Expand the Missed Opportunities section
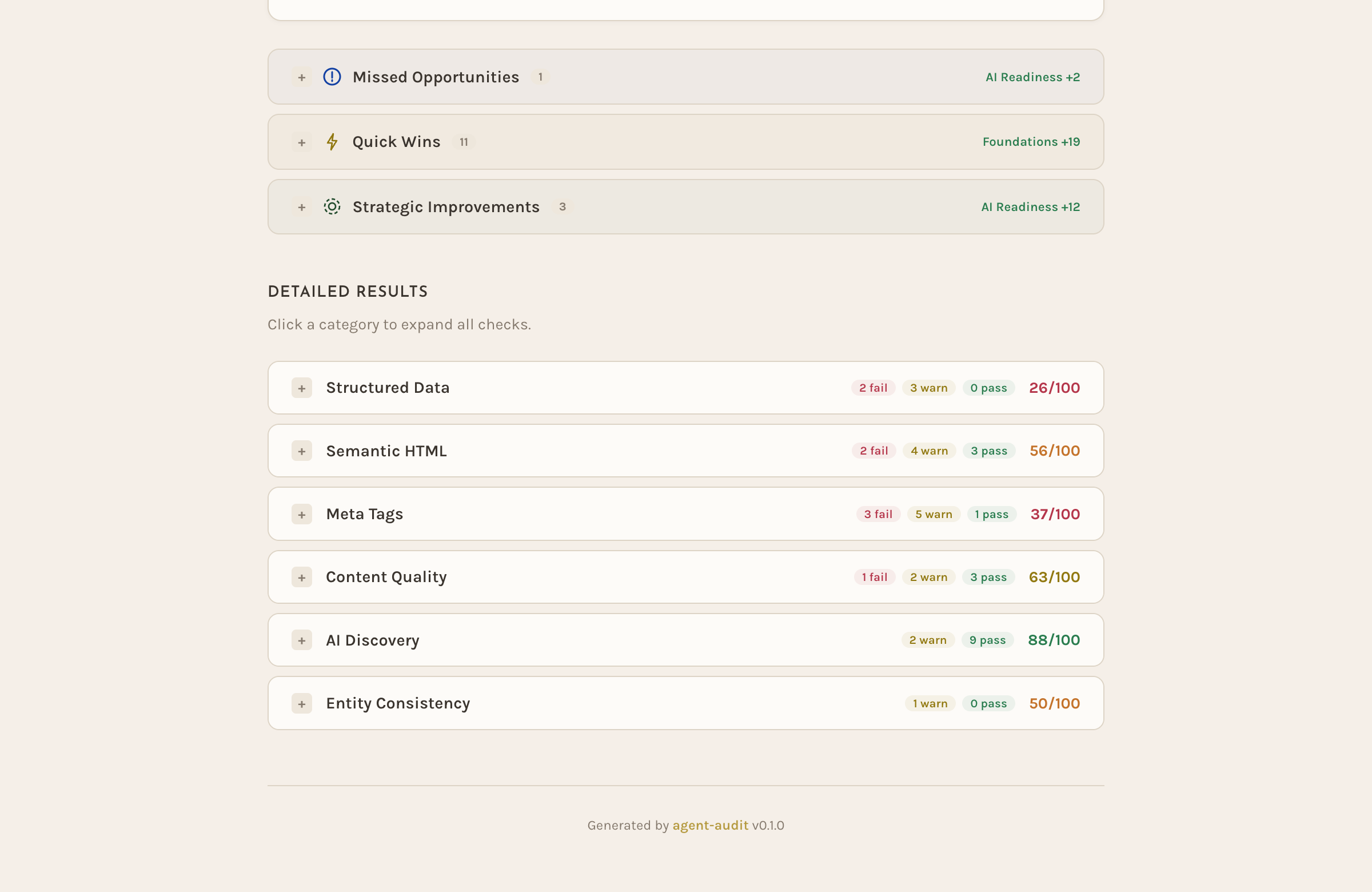 [x=301, y=77]
